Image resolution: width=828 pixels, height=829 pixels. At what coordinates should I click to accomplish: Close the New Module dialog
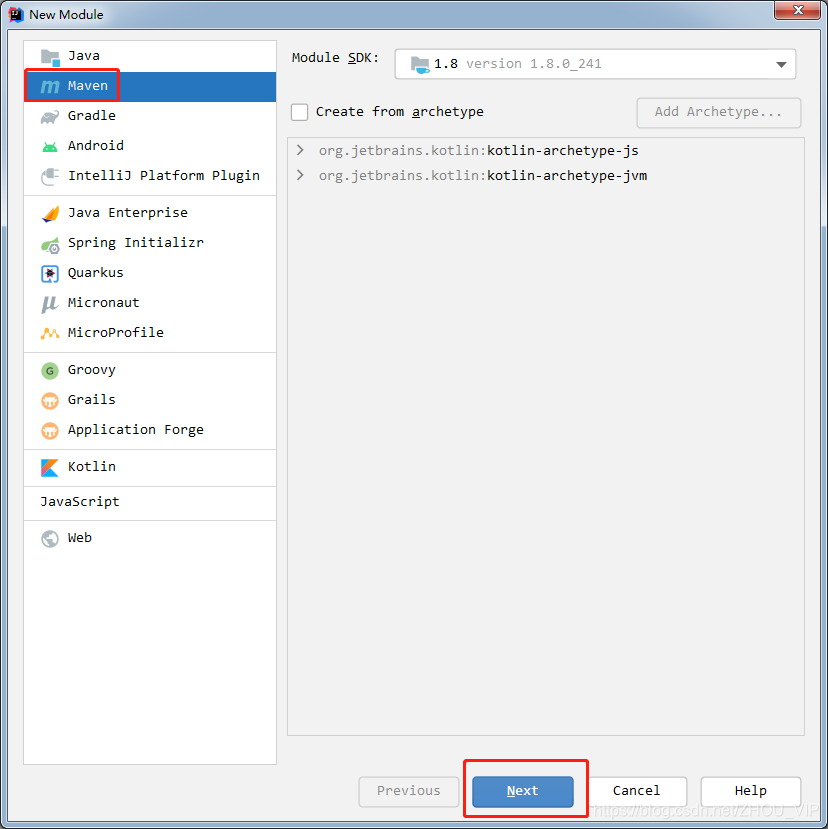click(x=798, y=10)
